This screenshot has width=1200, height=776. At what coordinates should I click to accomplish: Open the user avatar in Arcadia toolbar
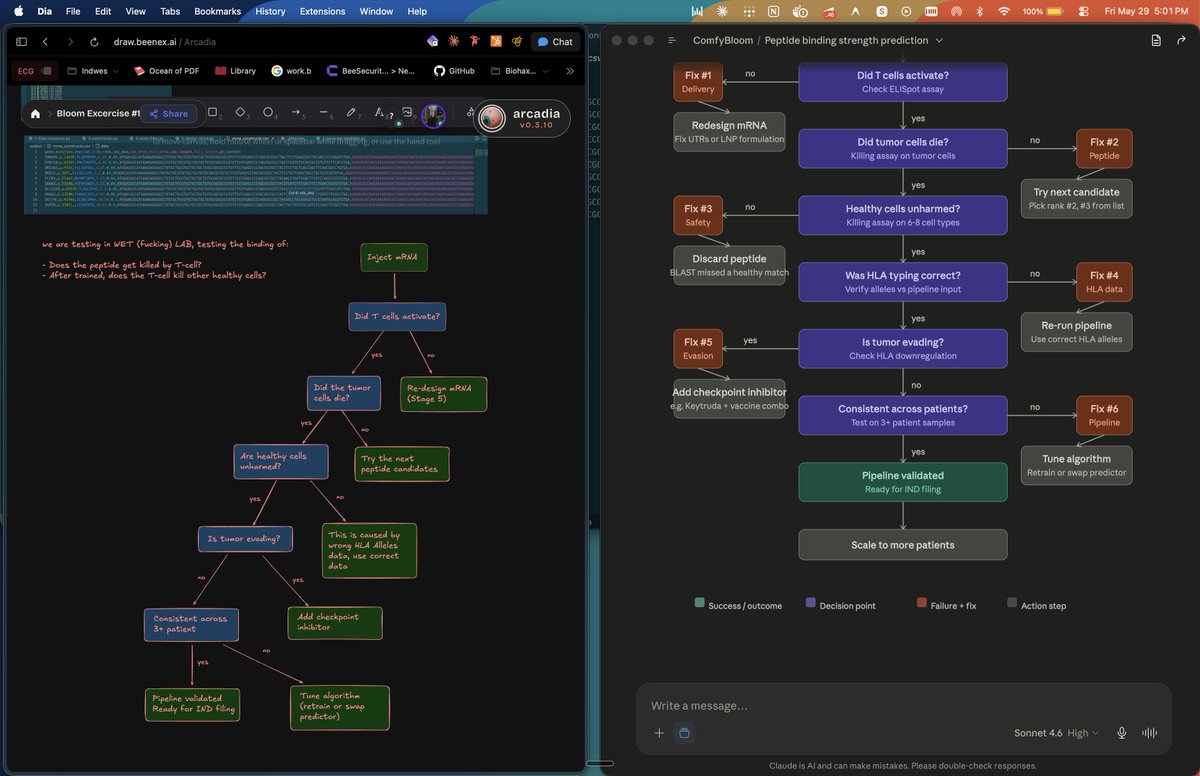point(433,116)
